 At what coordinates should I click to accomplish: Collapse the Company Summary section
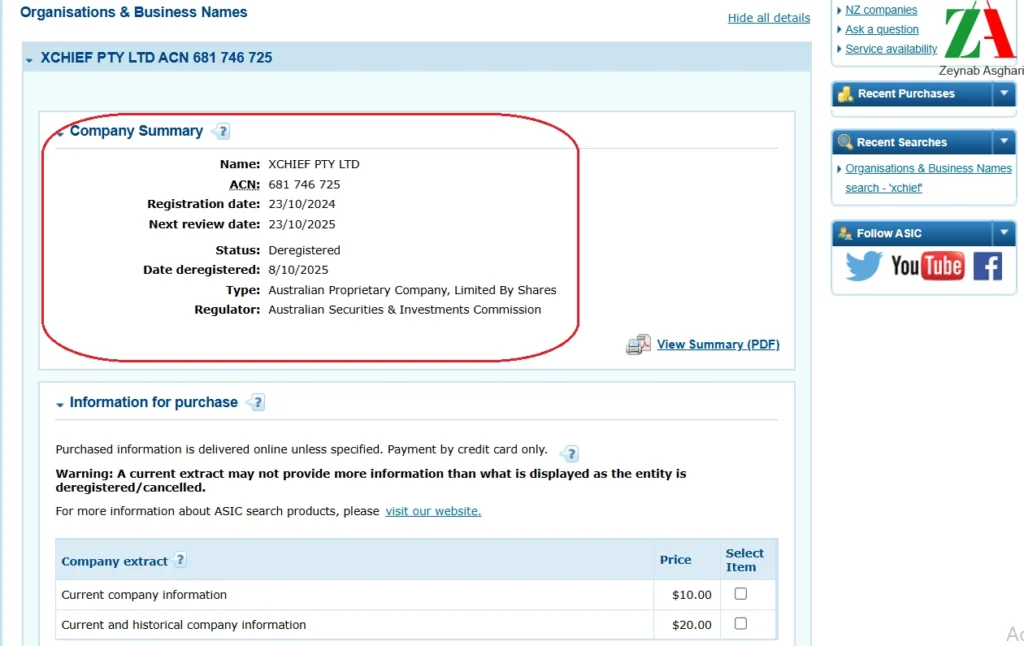[x=60, y=133]
